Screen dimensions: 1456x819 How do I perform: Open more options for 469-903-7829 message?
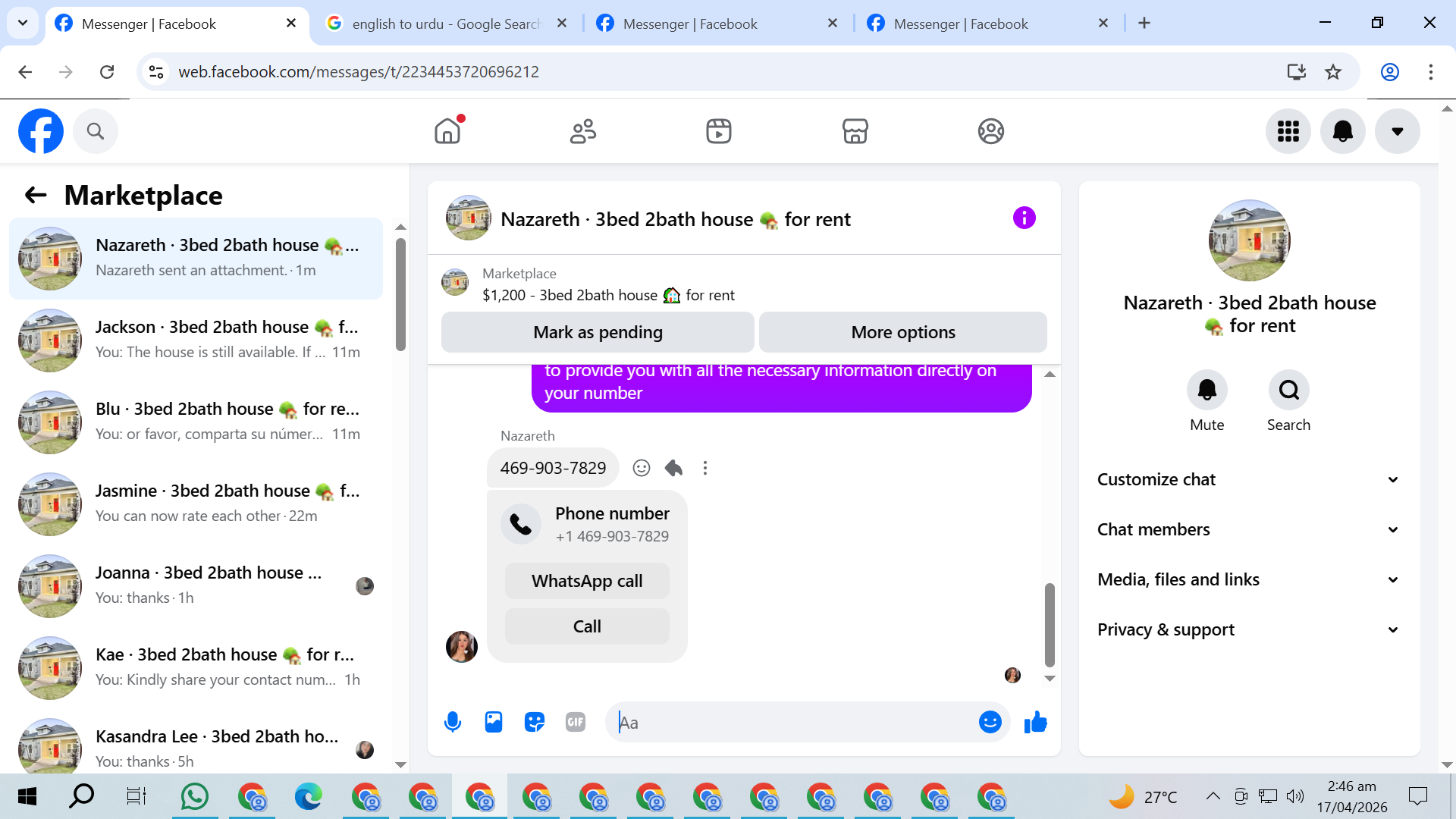(705, 468)
